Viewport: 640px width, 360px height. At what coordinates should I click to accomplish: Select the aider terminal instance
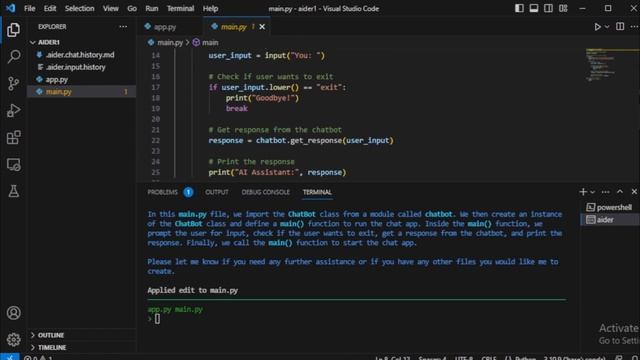[x=609, y=220]
